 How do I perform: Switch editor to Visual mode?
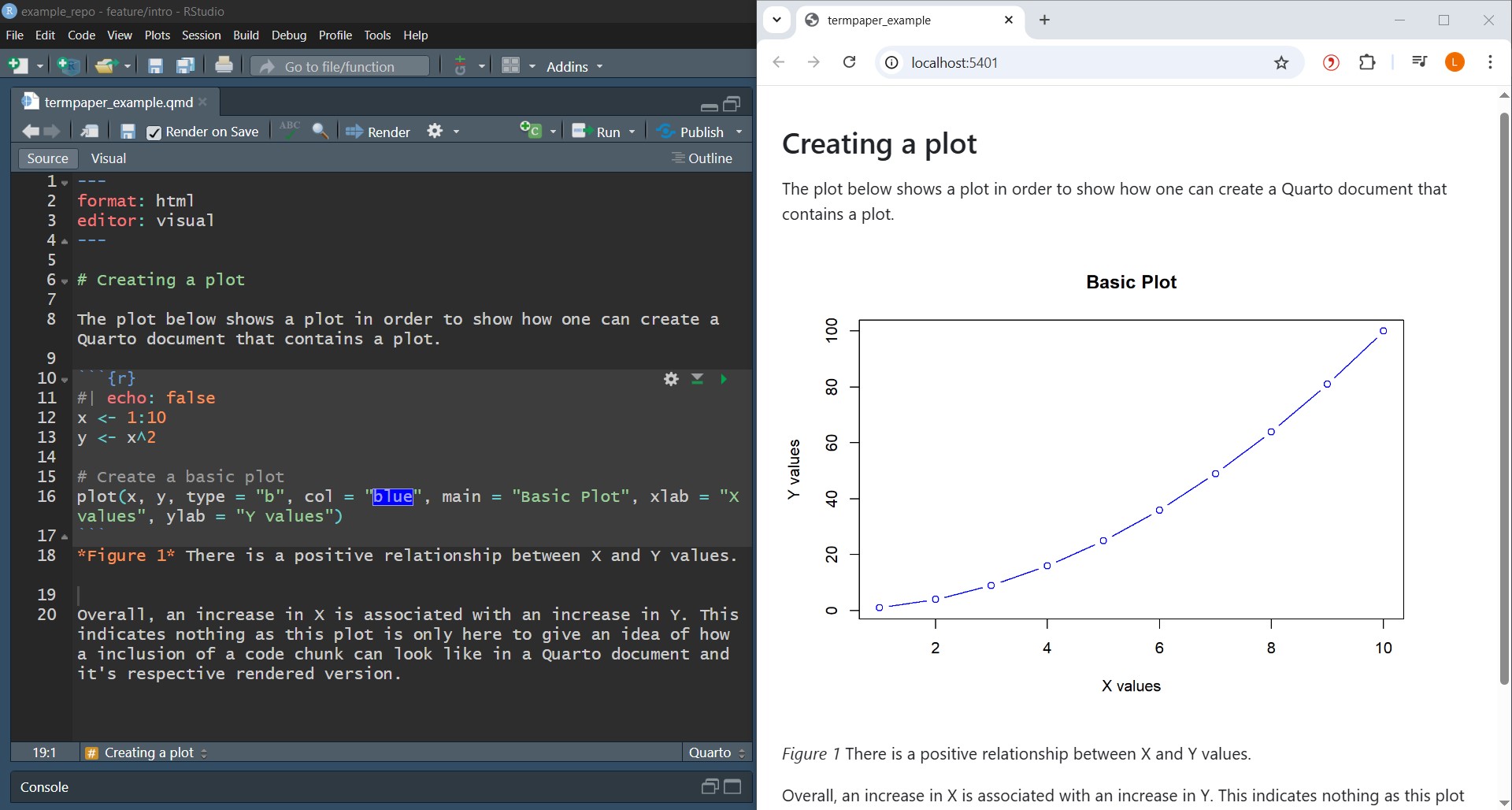point(109,158)
